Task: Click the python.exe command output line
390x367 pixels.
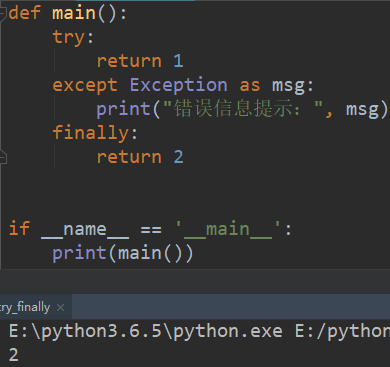Action: (199, 331)
